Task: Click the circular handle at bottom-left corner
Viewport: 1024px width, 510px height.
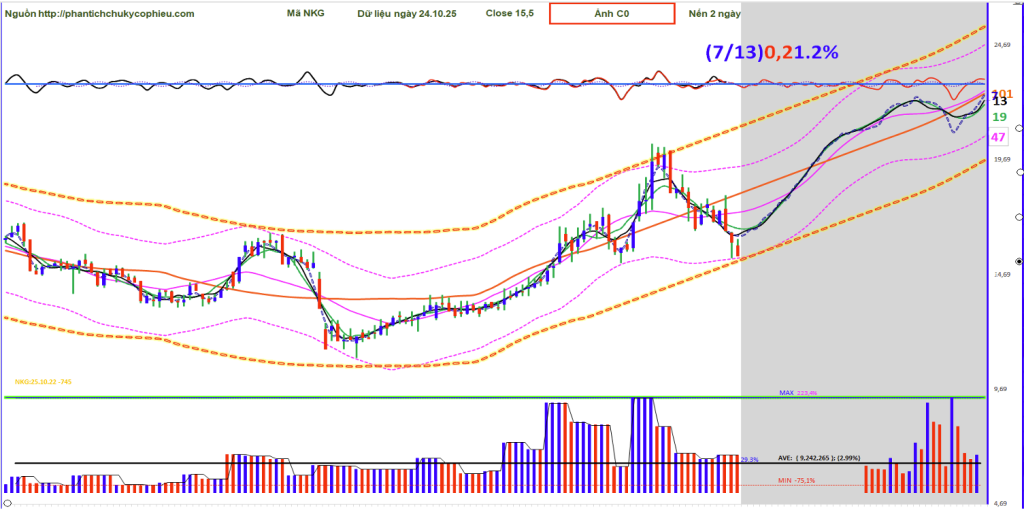Action: 6,502
